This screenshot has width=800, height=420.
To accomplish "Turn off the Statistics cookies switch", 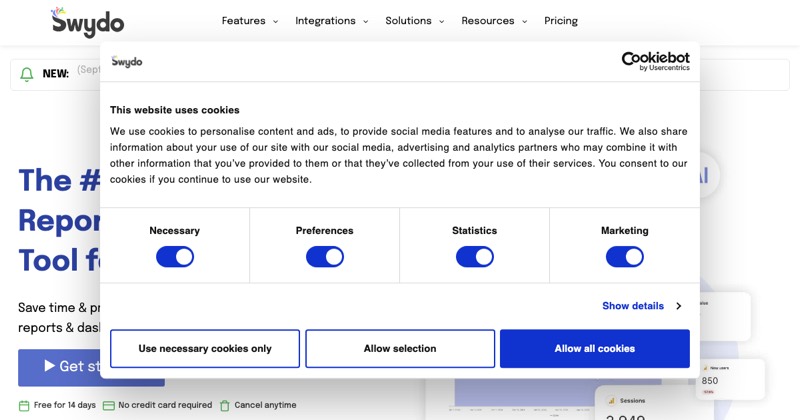I will (x=474, y=257).
